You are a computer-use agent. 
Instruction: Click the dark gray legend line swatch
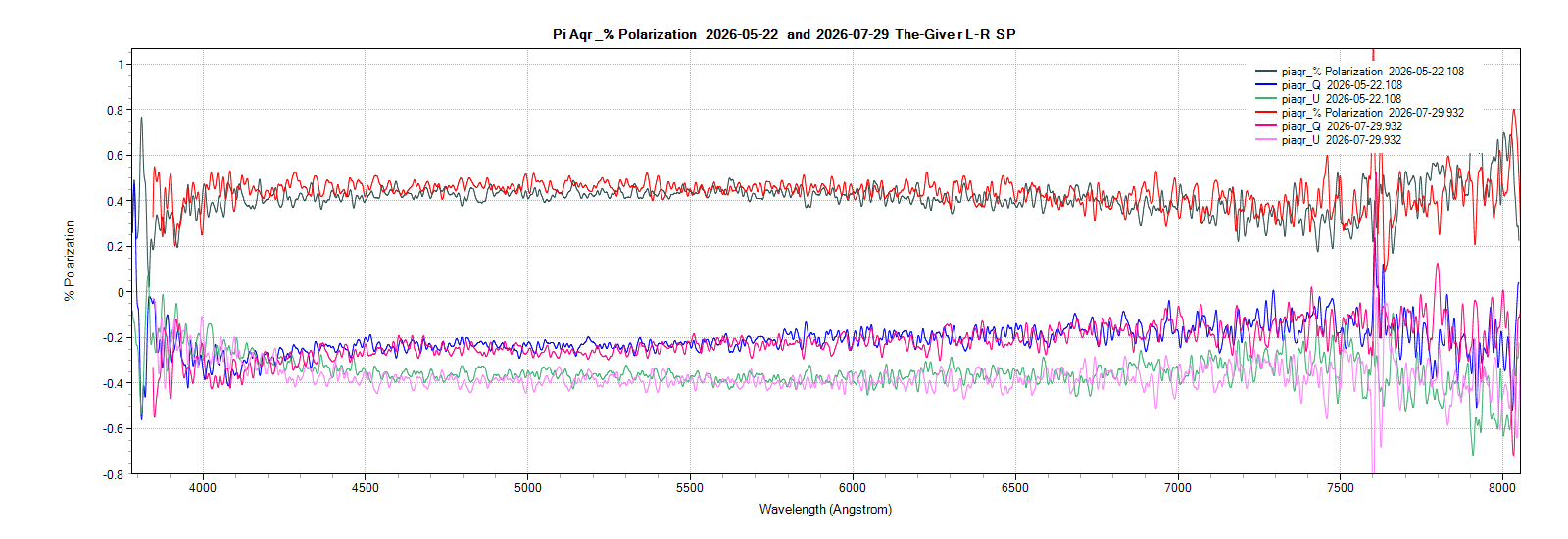[x=1266, y=72]
